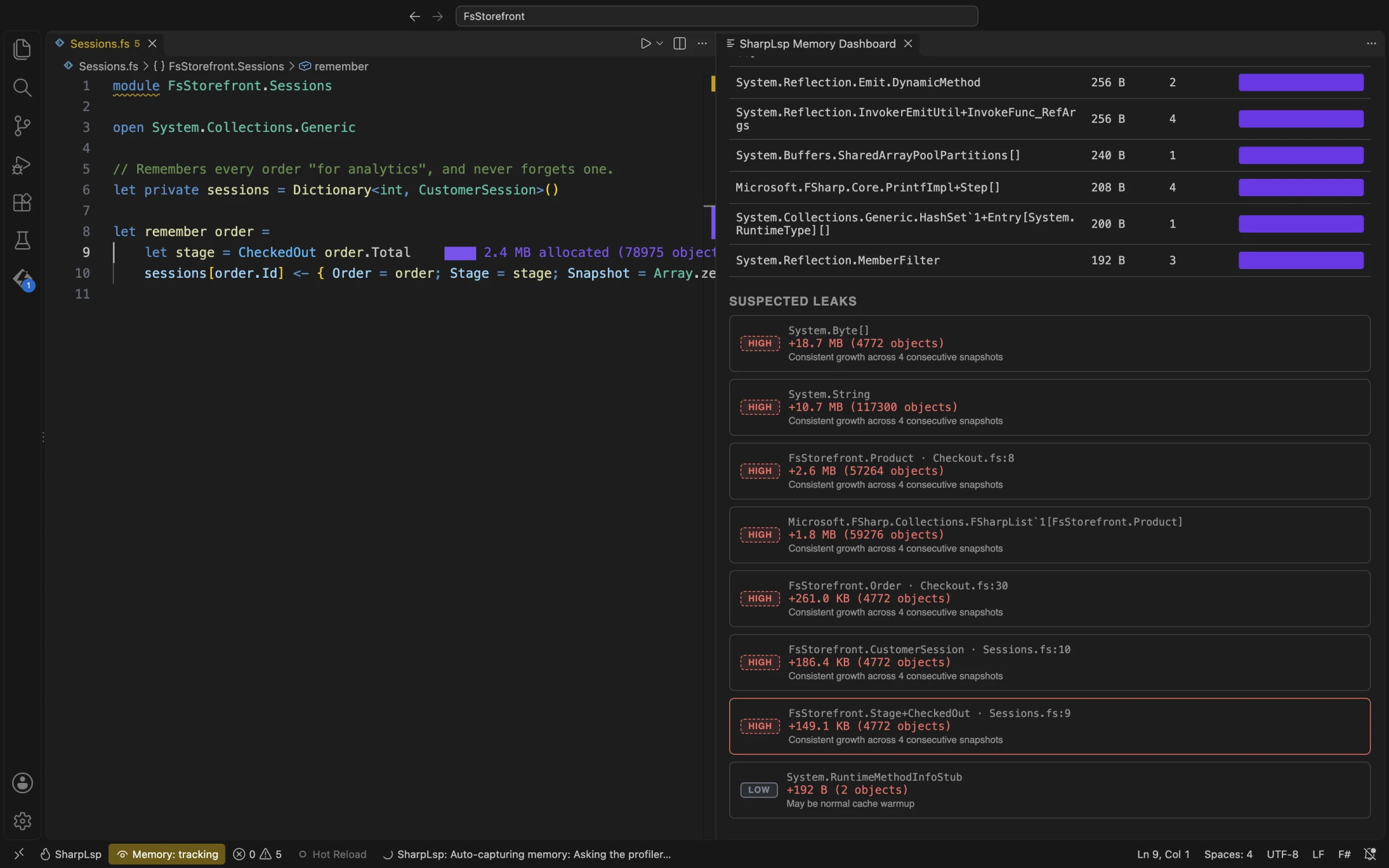Open the Extensions view icon

[22, 203]
